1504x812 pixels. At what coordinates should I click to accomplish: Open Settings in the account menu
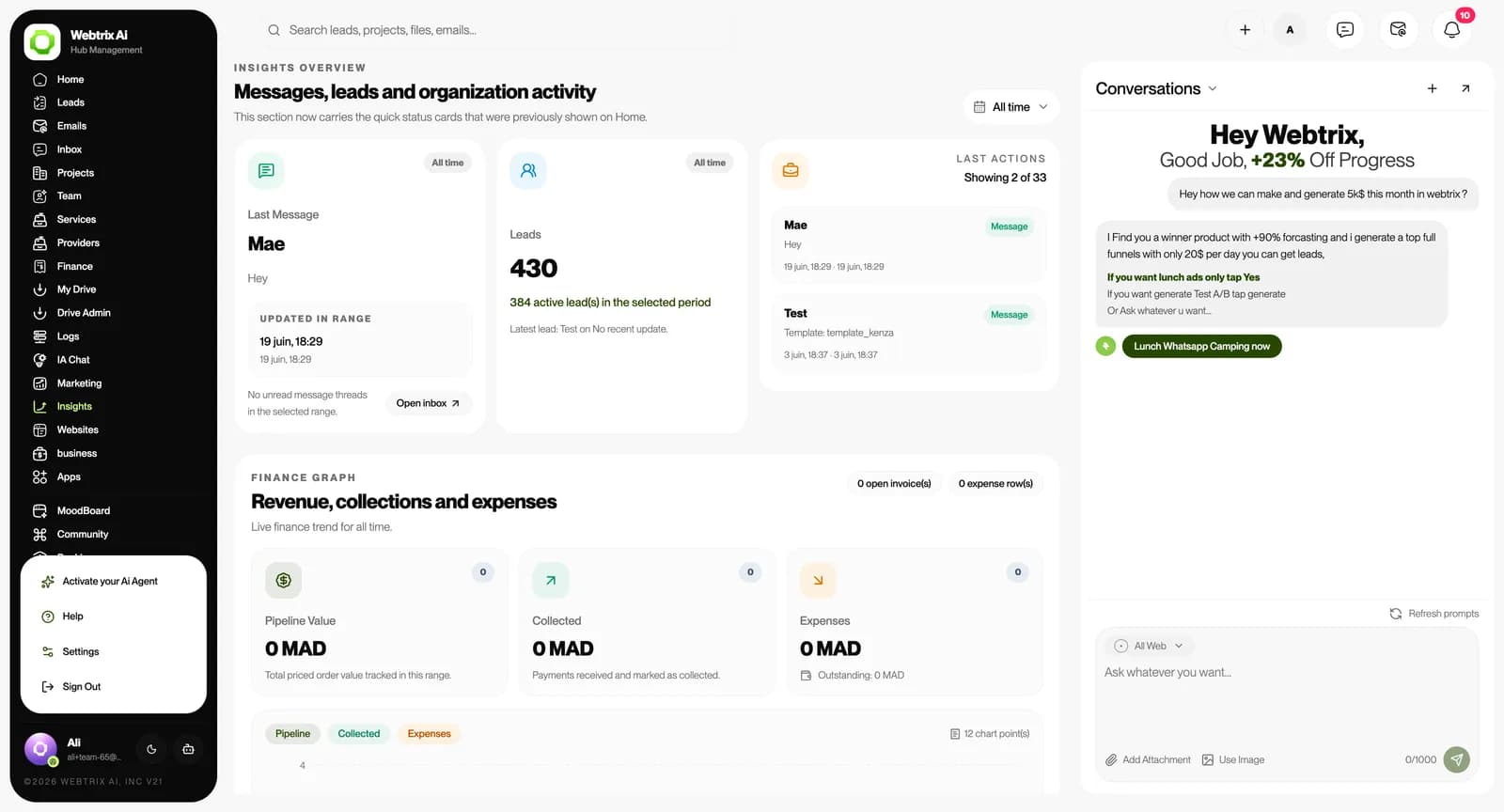[x=81, y=652]
